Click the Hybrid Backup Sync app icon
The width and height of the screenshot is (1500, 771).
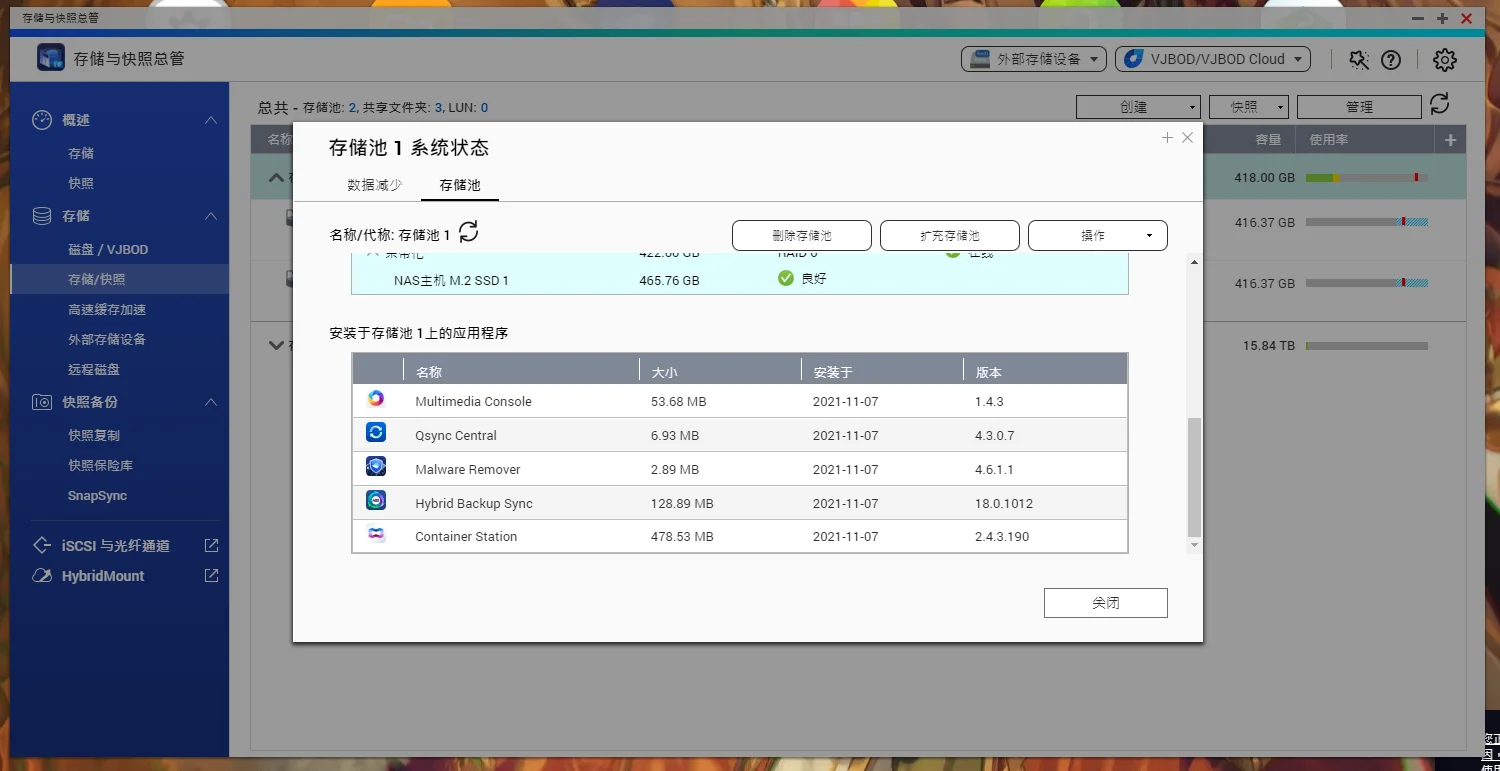[376, 501]
